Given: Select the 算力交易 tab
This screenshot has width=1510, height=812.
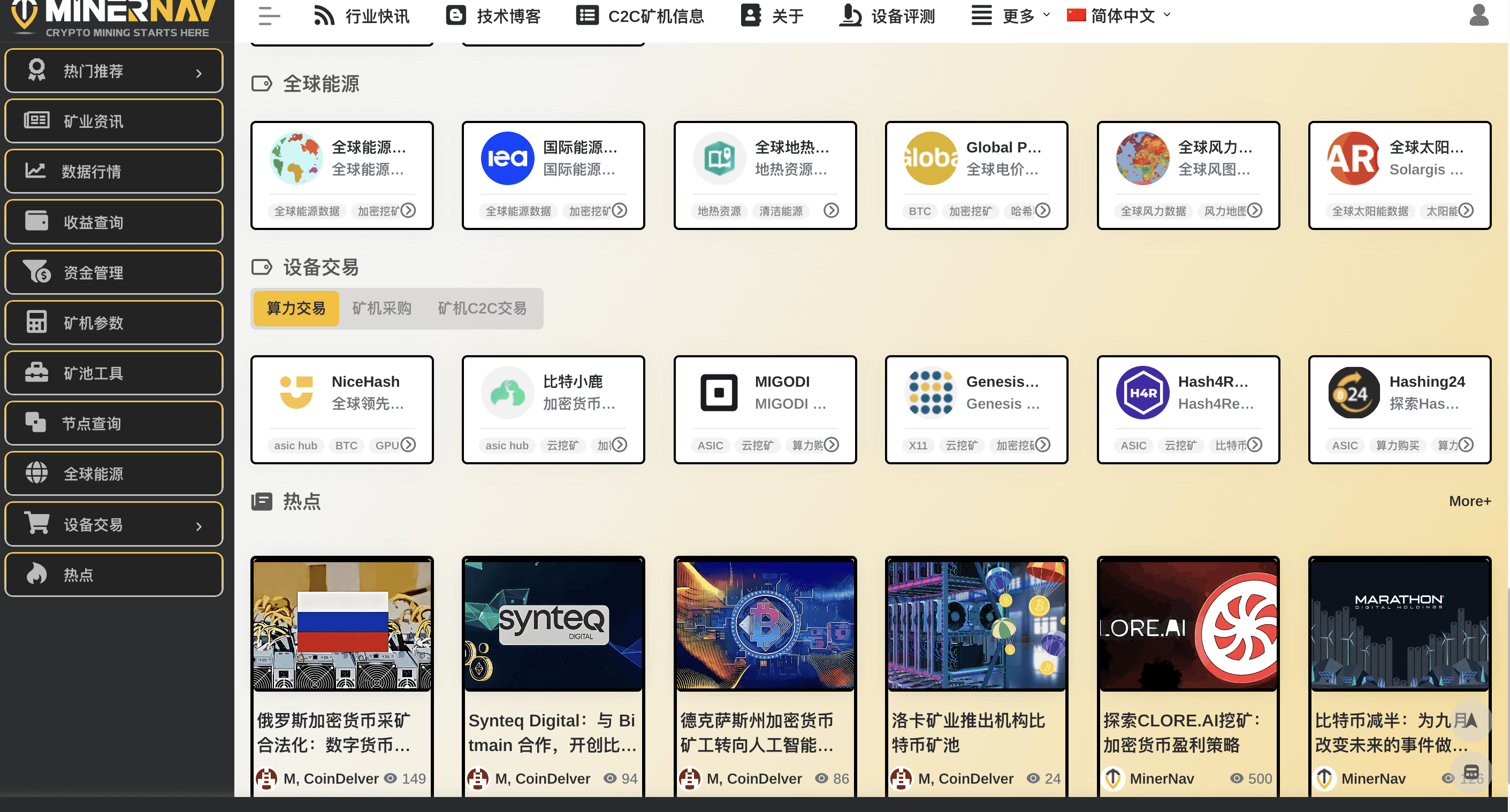Looking at the screenshot, I should point(296,308).
